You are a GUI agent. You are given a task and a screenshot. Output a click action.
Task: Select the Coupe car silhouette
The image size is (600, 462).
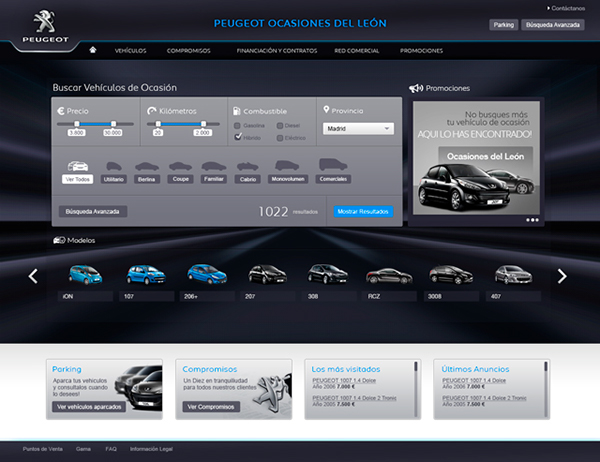[180, 167]
